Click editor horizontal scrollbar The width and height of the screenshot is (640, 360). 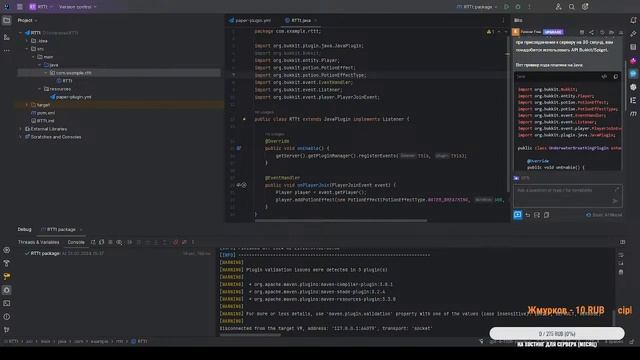[x=341, y=220]
